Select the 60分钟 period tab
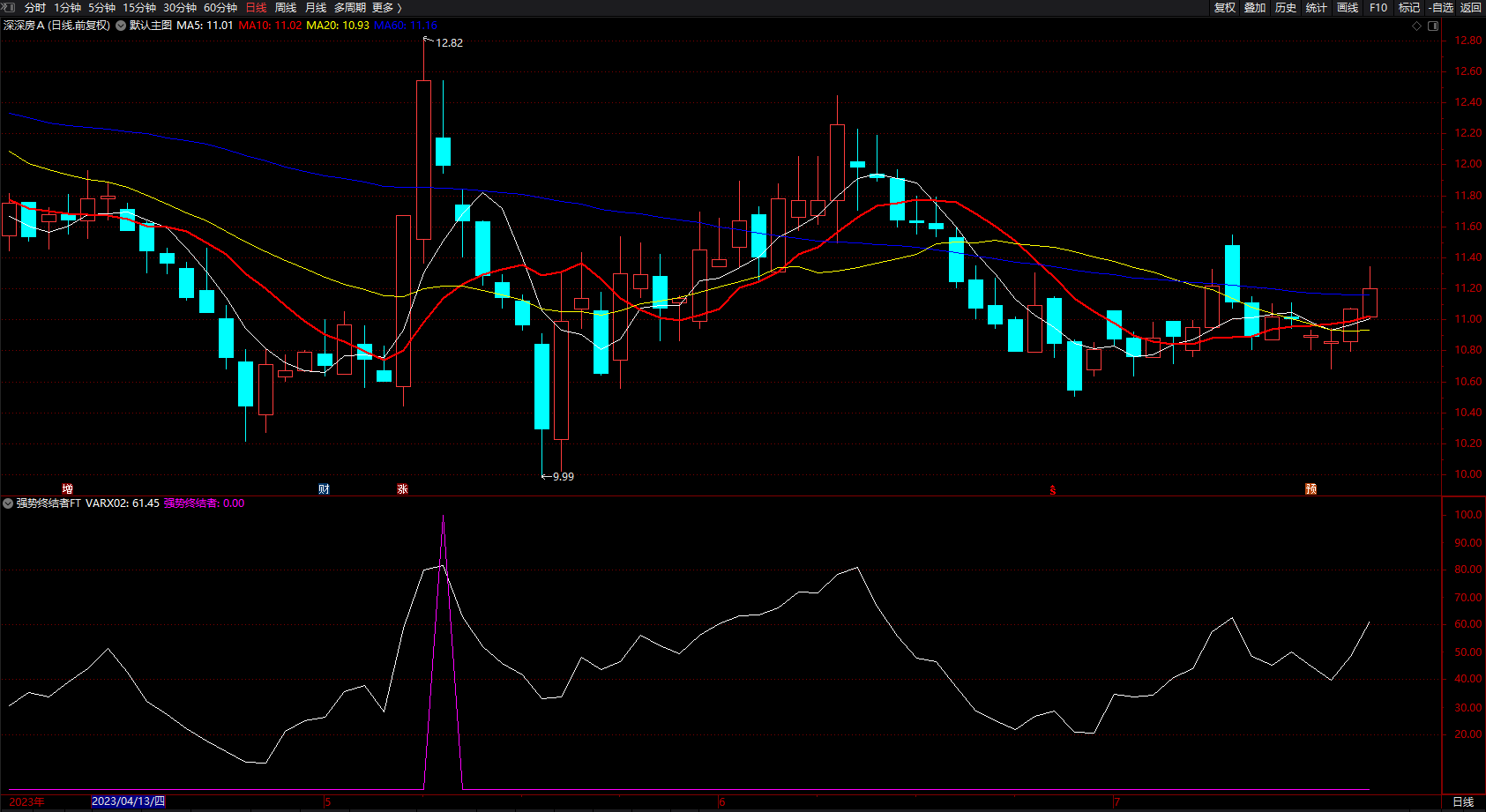 (x=220, y=8)
